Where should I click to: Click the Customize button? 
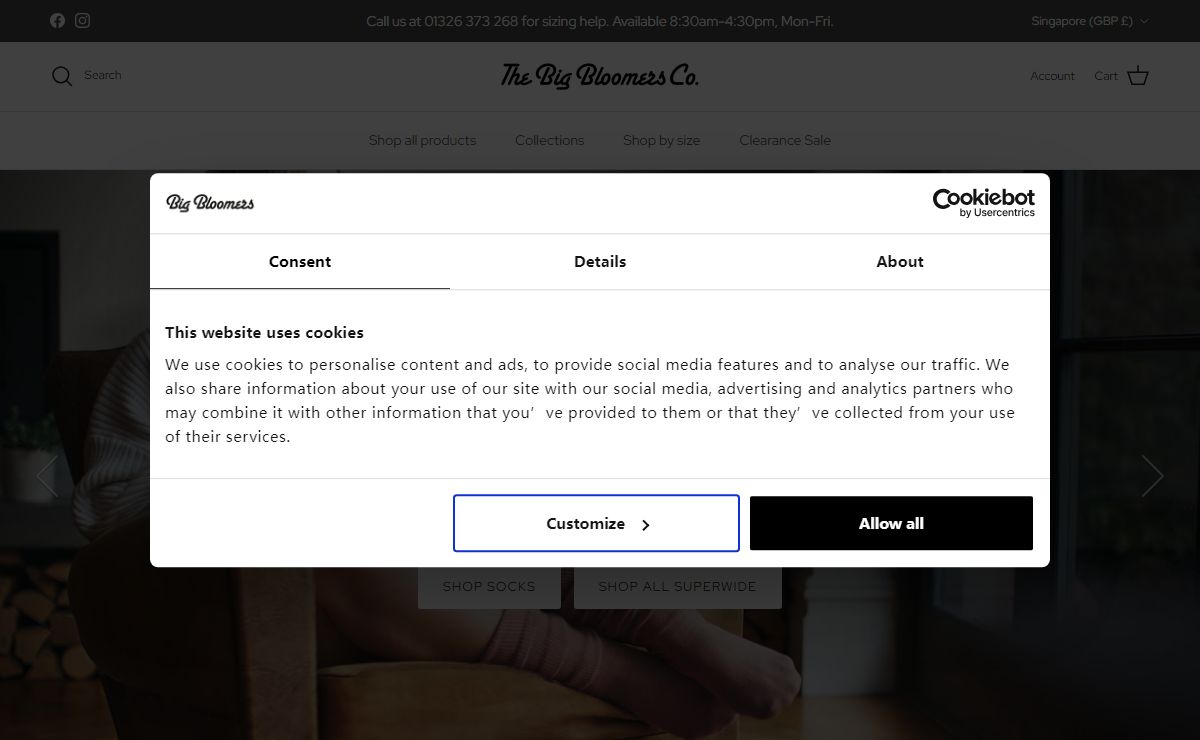(596, 523)
